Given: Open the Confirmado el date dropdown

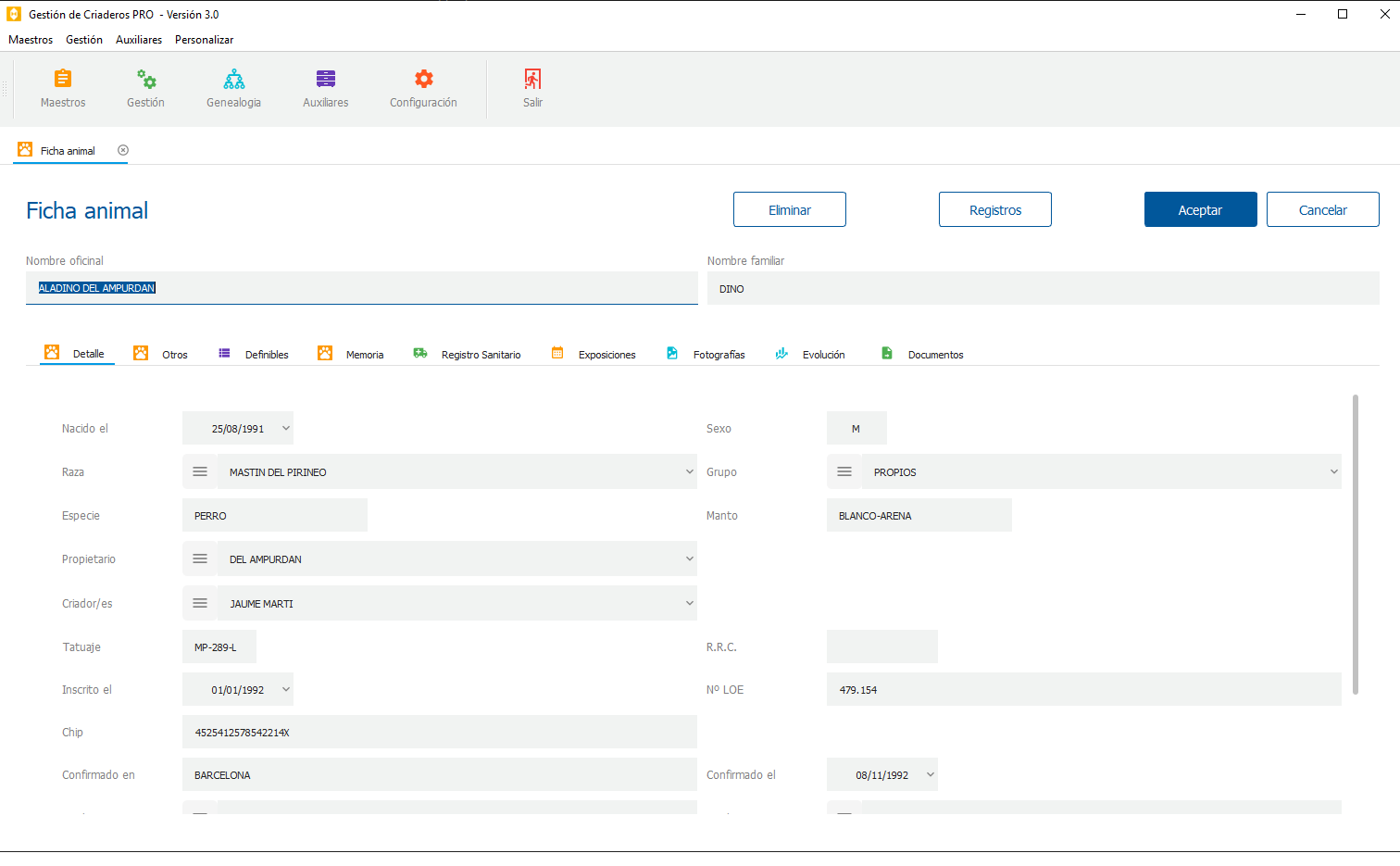Looking at the screenshot, I should (x=930, y=775).
